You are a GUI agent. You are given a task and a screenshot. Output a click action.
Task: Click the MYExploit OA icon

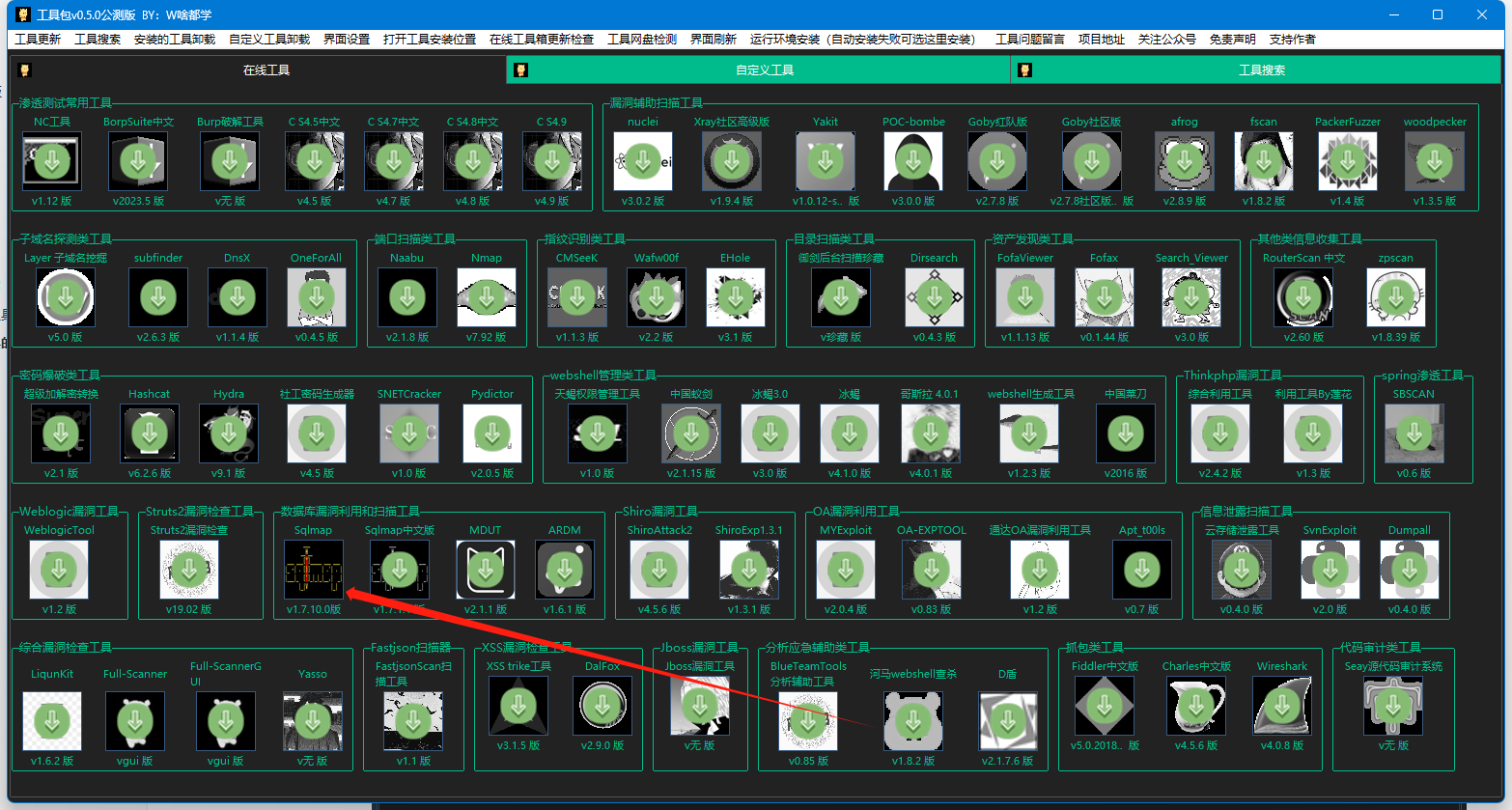coord(846,570)
